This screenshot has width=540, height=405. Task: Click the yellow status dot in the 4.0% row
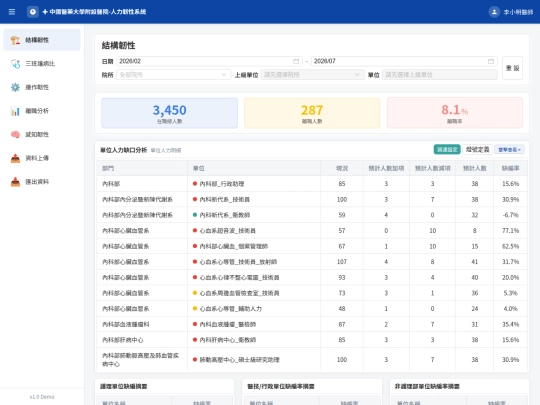[x=195, y=309]
